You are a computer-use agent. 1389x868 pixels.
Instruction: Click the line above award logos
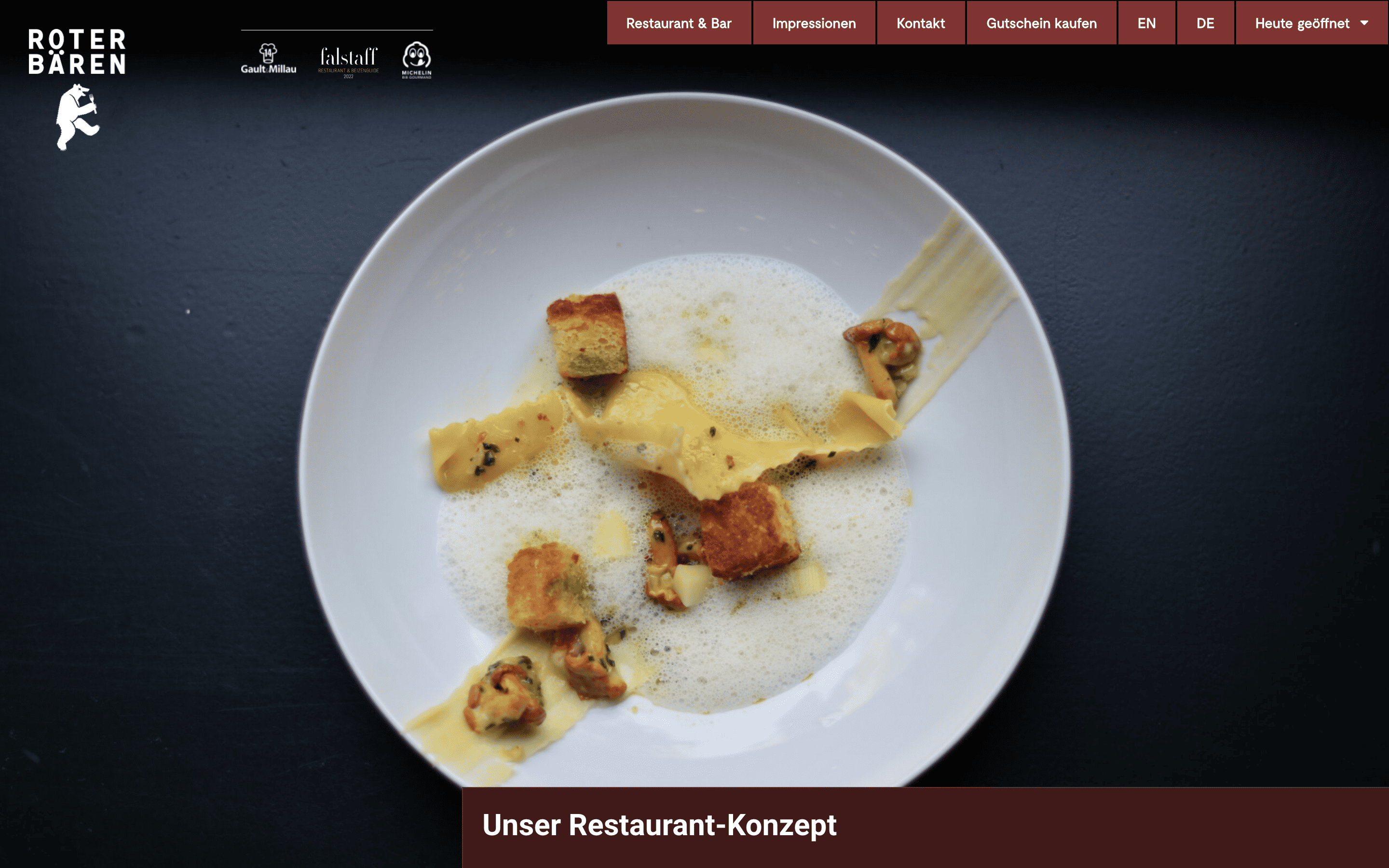[337, 30]
